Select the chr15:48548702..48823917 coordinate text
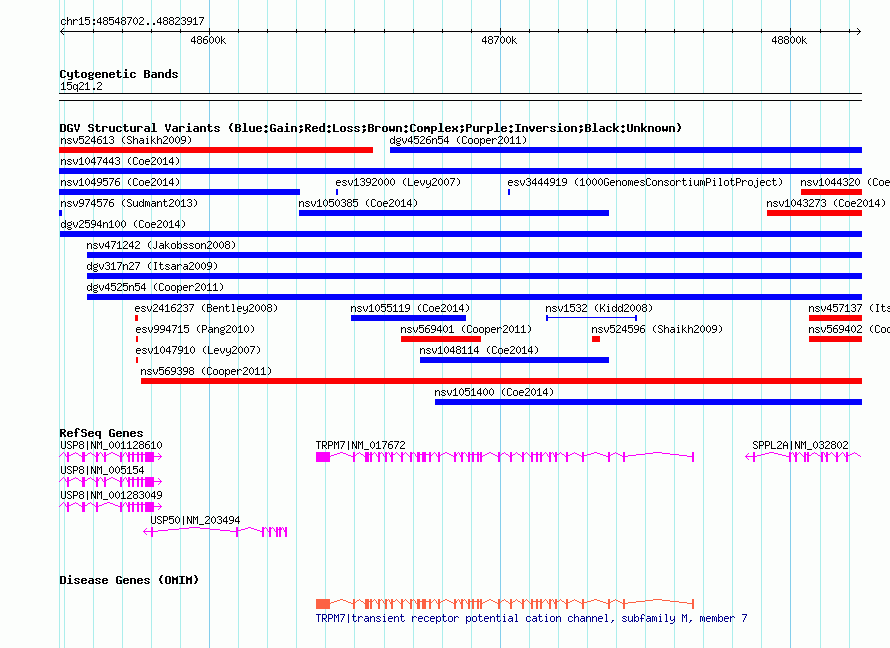 pos(132,21)
